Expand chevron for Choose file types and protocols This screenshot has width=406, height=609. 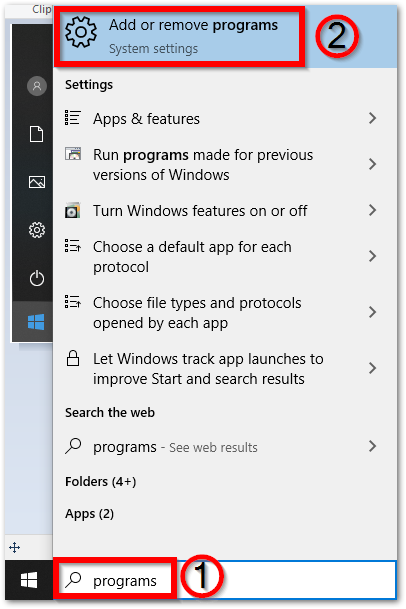pyautogui.click(x=372, y=312)
